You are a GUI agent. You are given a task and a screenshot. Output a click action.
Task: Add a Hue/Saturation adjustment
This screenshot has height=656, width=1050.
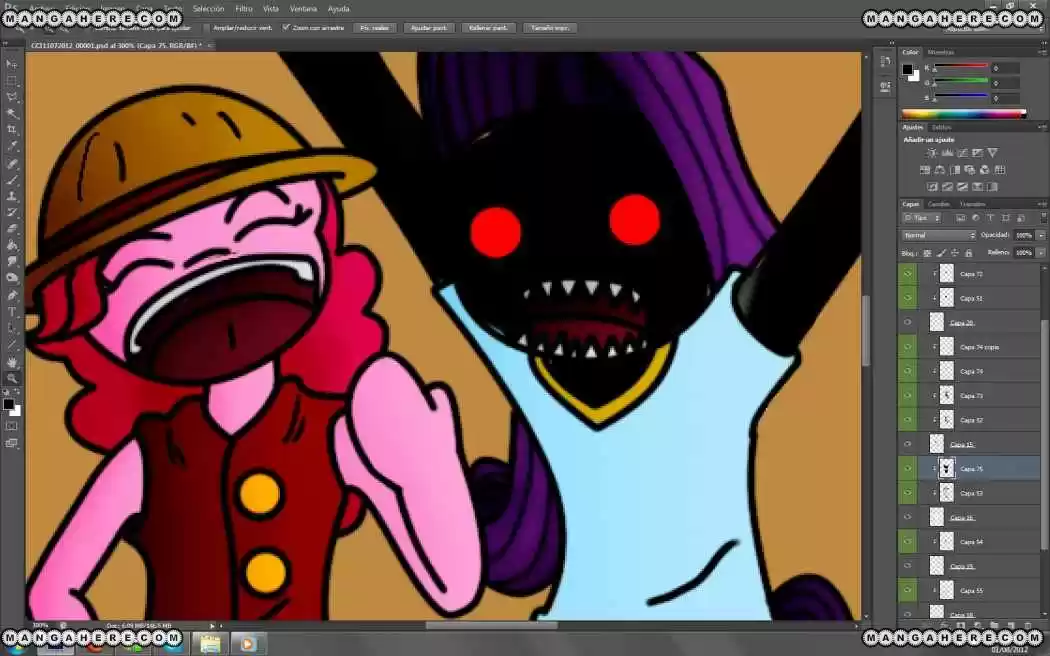coord(925,170)
